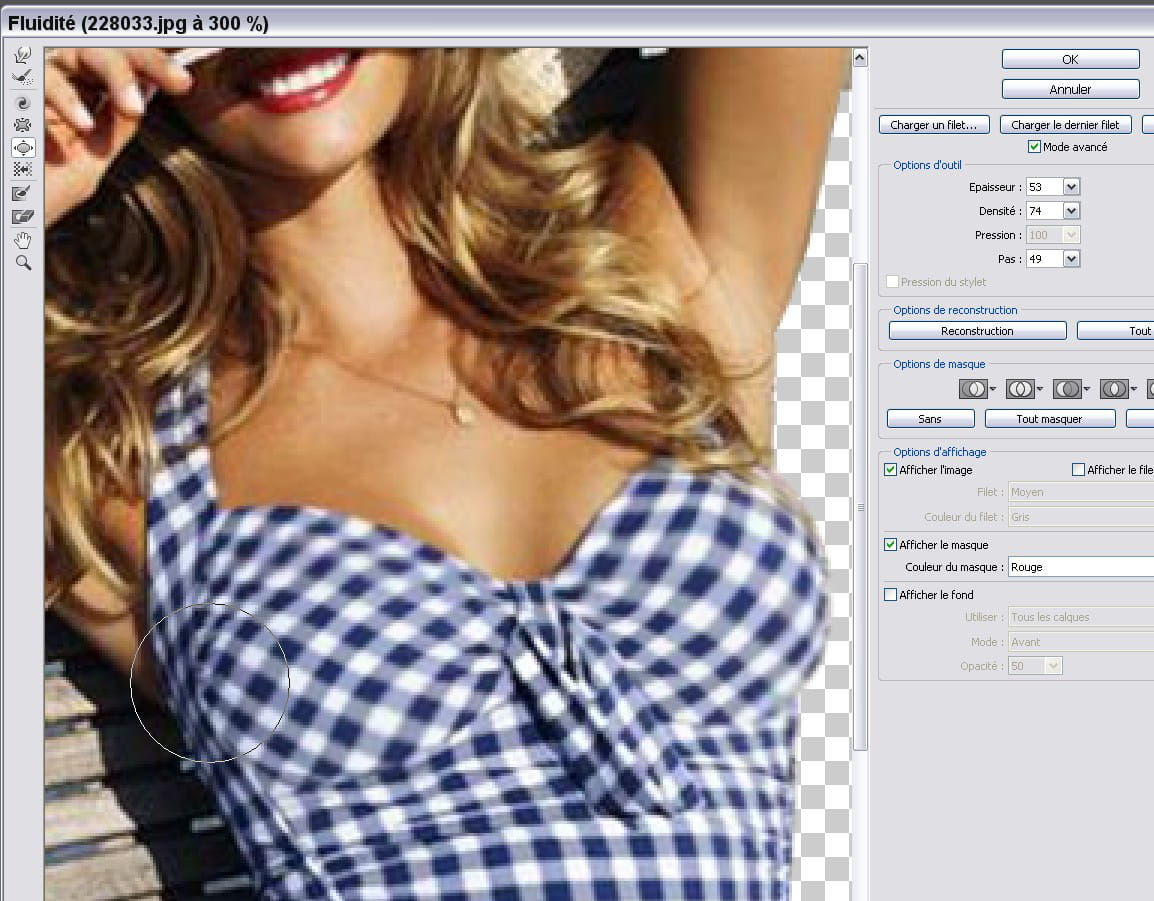Open the Densité dropdown arrow

[1071, 211]
